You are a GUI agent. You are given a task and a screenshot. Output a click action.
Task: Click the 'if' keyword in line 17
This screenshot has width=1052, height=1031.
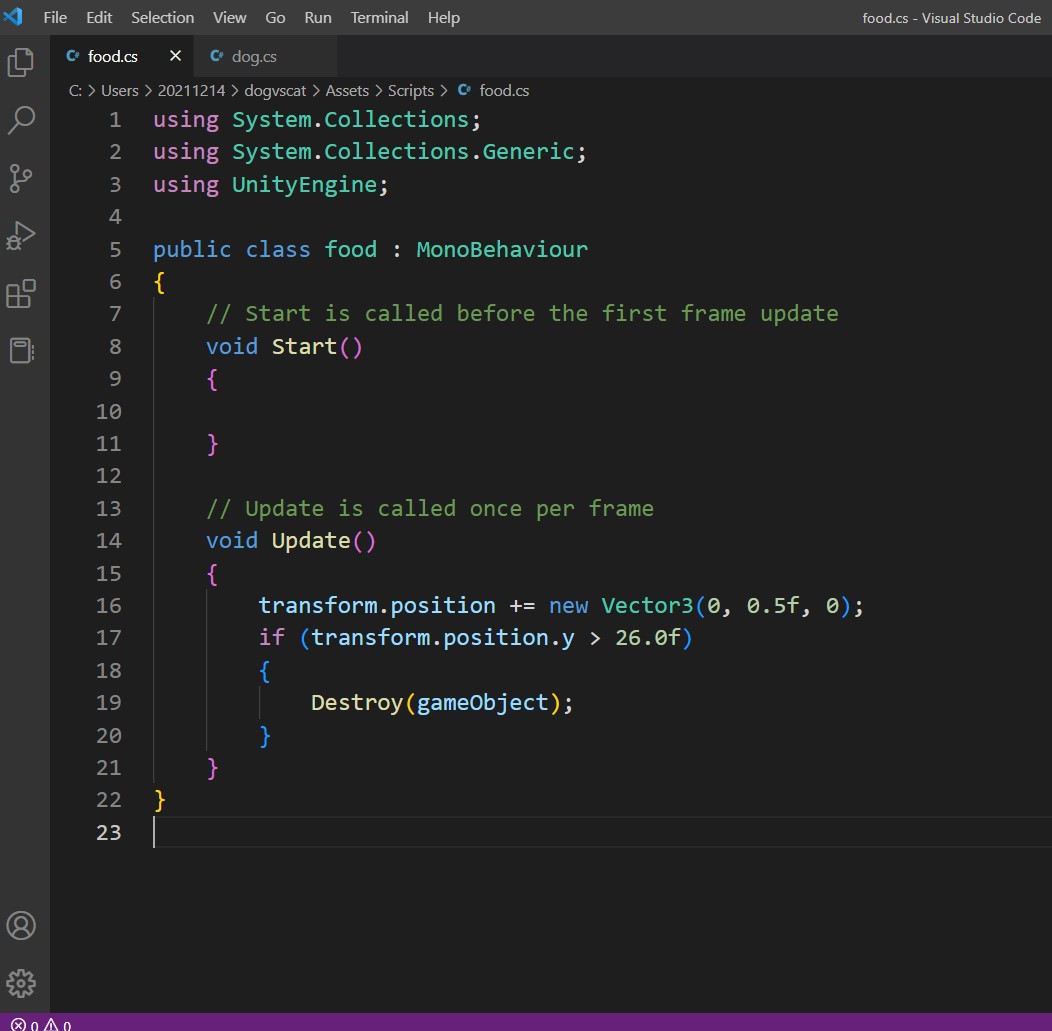pyautogui.click(x=272, y=638)
